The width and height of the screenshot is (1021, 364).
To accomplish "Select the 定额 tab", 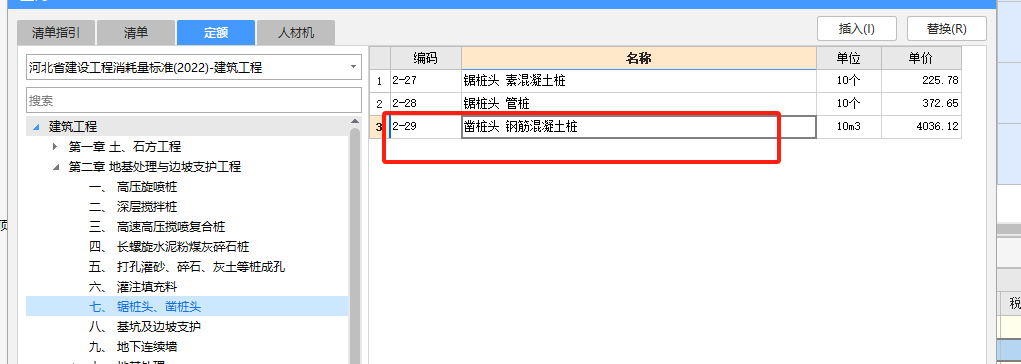I will click(x=216, y=33).
